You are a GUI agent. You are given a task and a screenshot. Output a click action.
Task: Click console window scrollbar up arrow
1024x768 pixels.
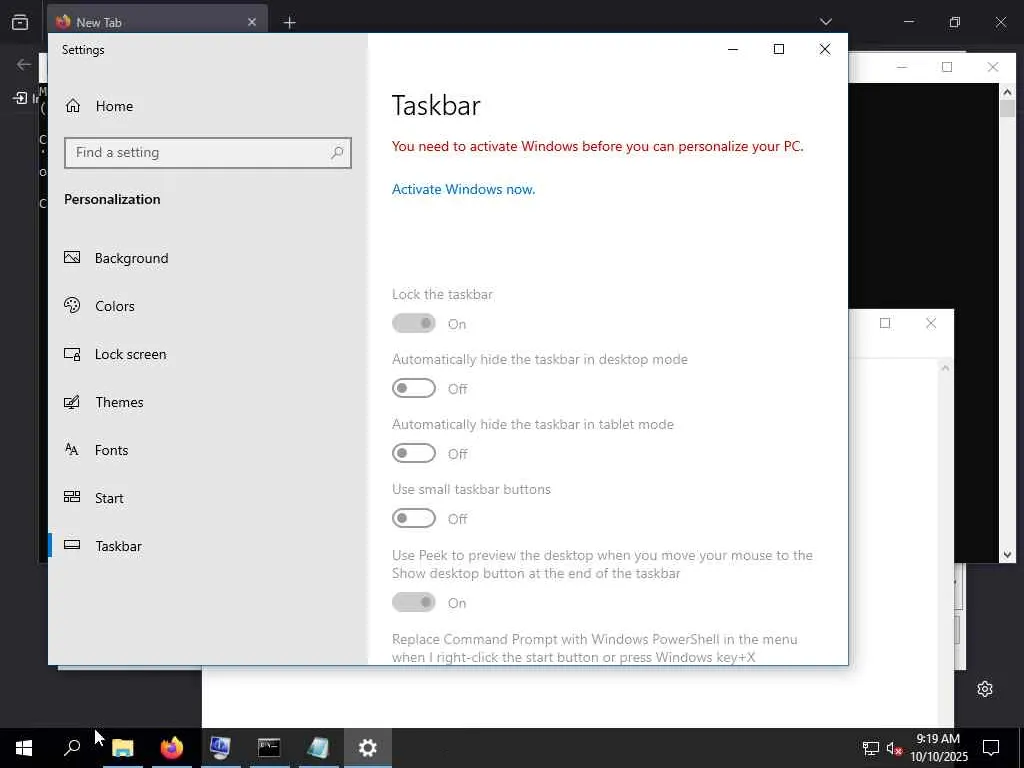click(1007, 92)
